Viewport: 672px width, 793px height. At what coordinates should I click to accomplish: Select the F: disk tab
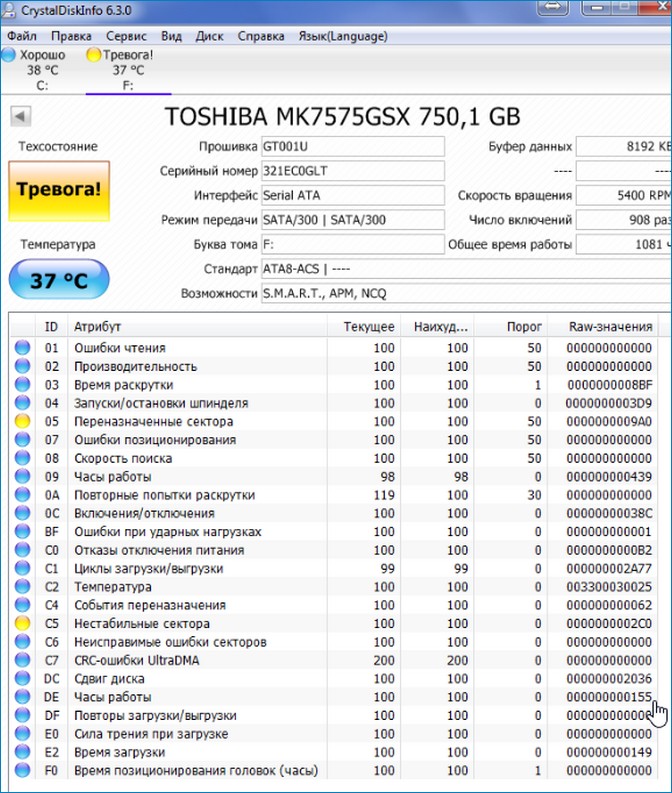click(127, 86)
